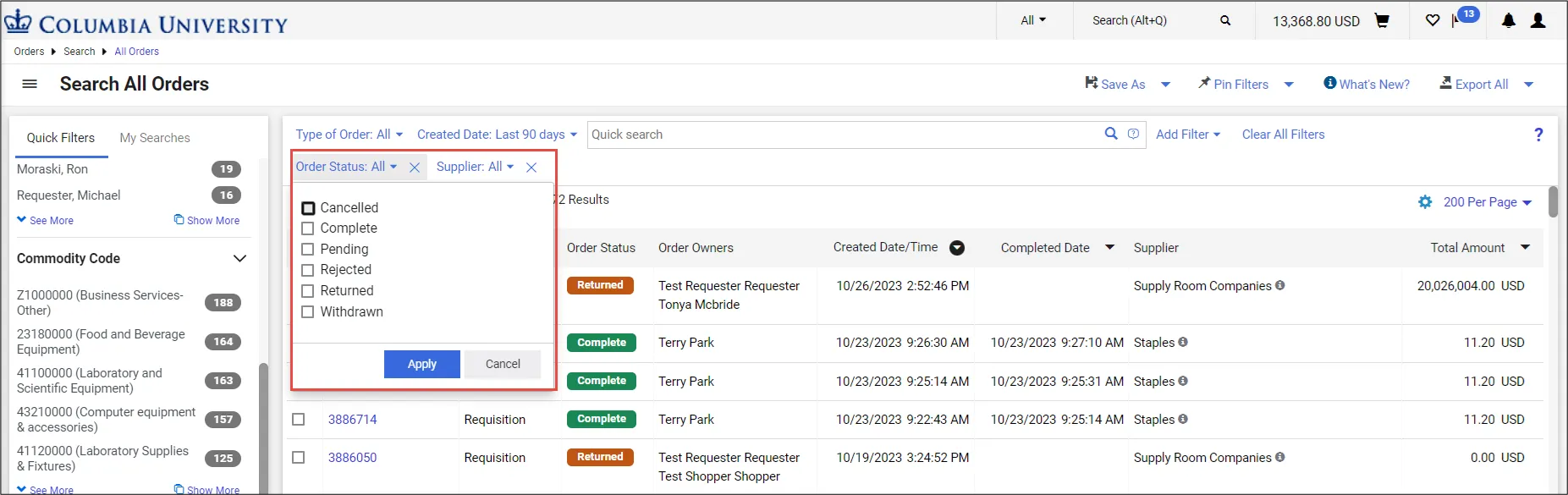Go to Orders breadcrumb
This screenshot has height=495, width=1568.
point(29,52)
